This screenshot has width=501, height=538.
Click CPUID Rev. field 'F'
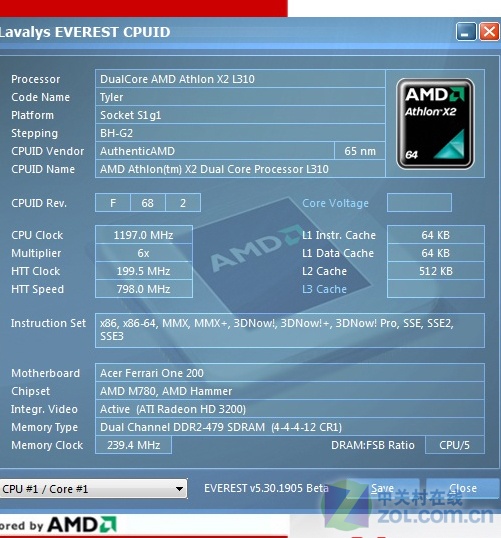(x=113, y=203)
